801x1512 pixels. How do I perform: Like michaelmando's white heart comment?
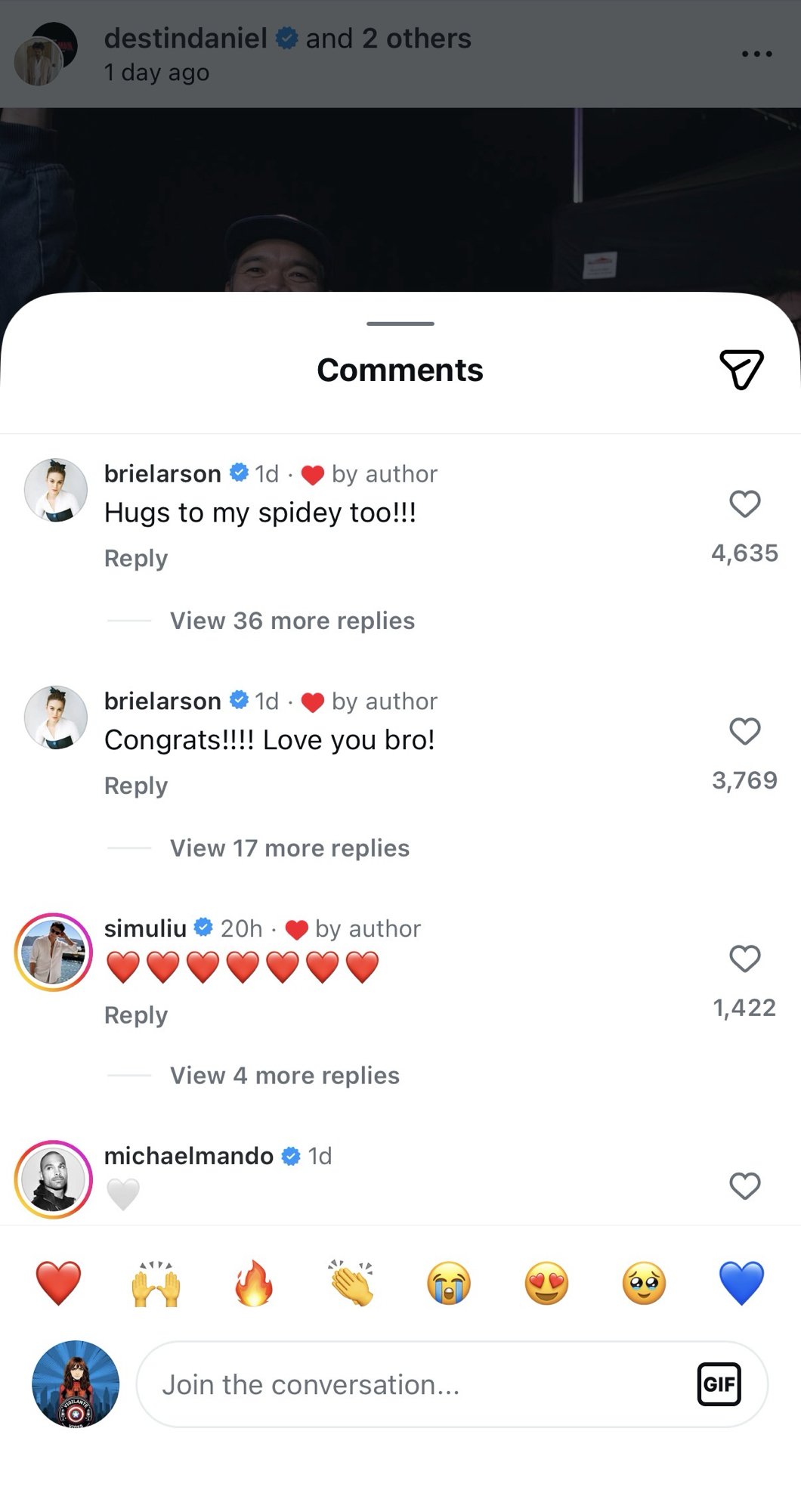tap(744, 1186)
